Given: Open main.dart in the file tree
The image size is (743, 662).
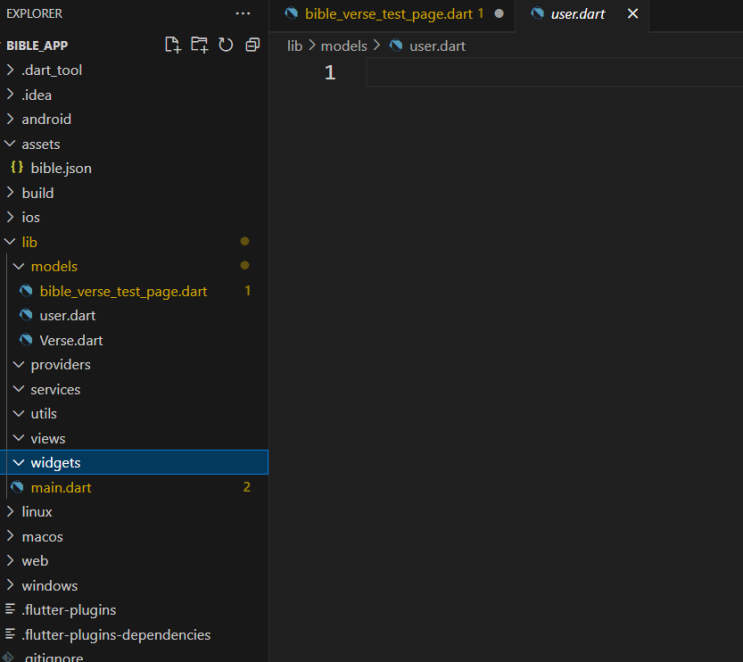Looking at the screenshot, I should [135, 487].
